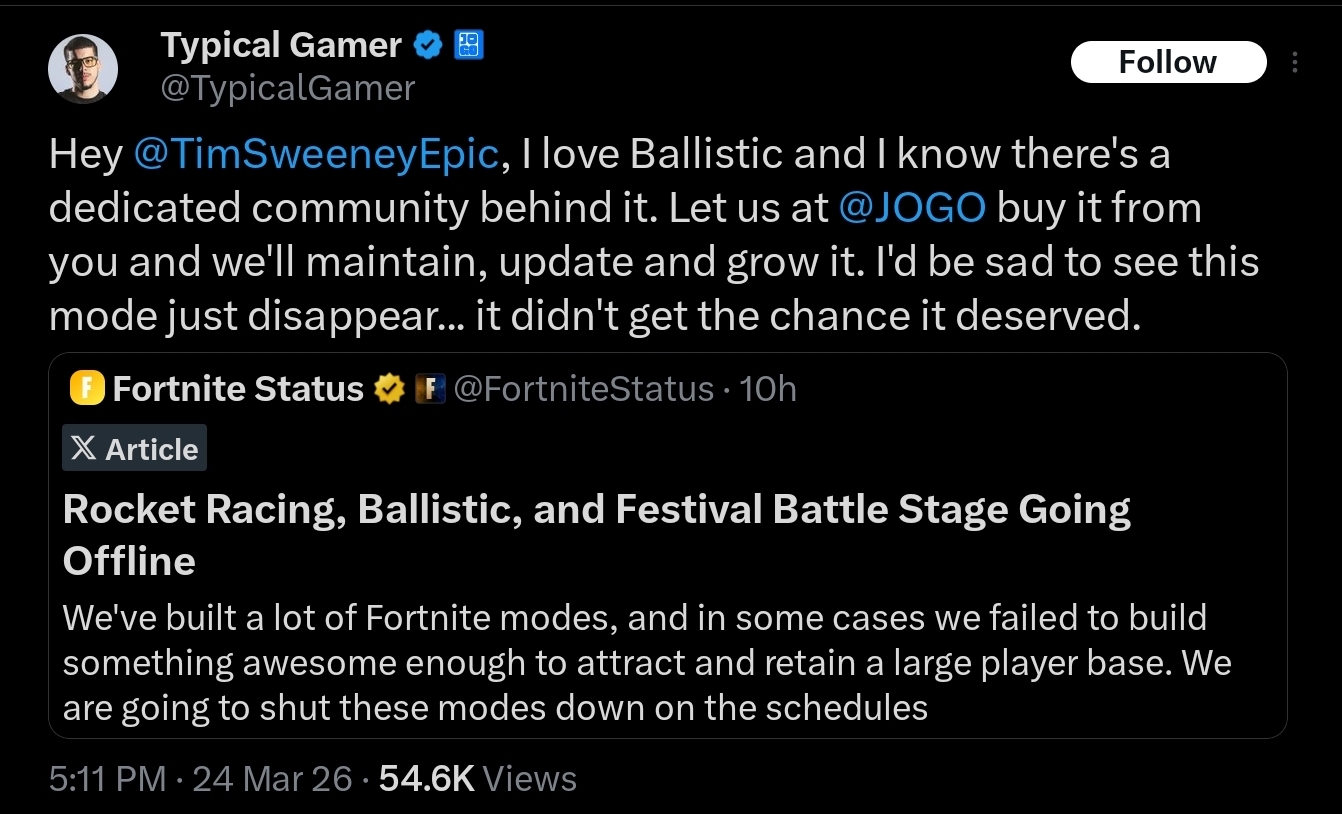The image size is (1342, 814).
Task: Click Typical Gamer's profile avatar
Action: tap(84, 69)
